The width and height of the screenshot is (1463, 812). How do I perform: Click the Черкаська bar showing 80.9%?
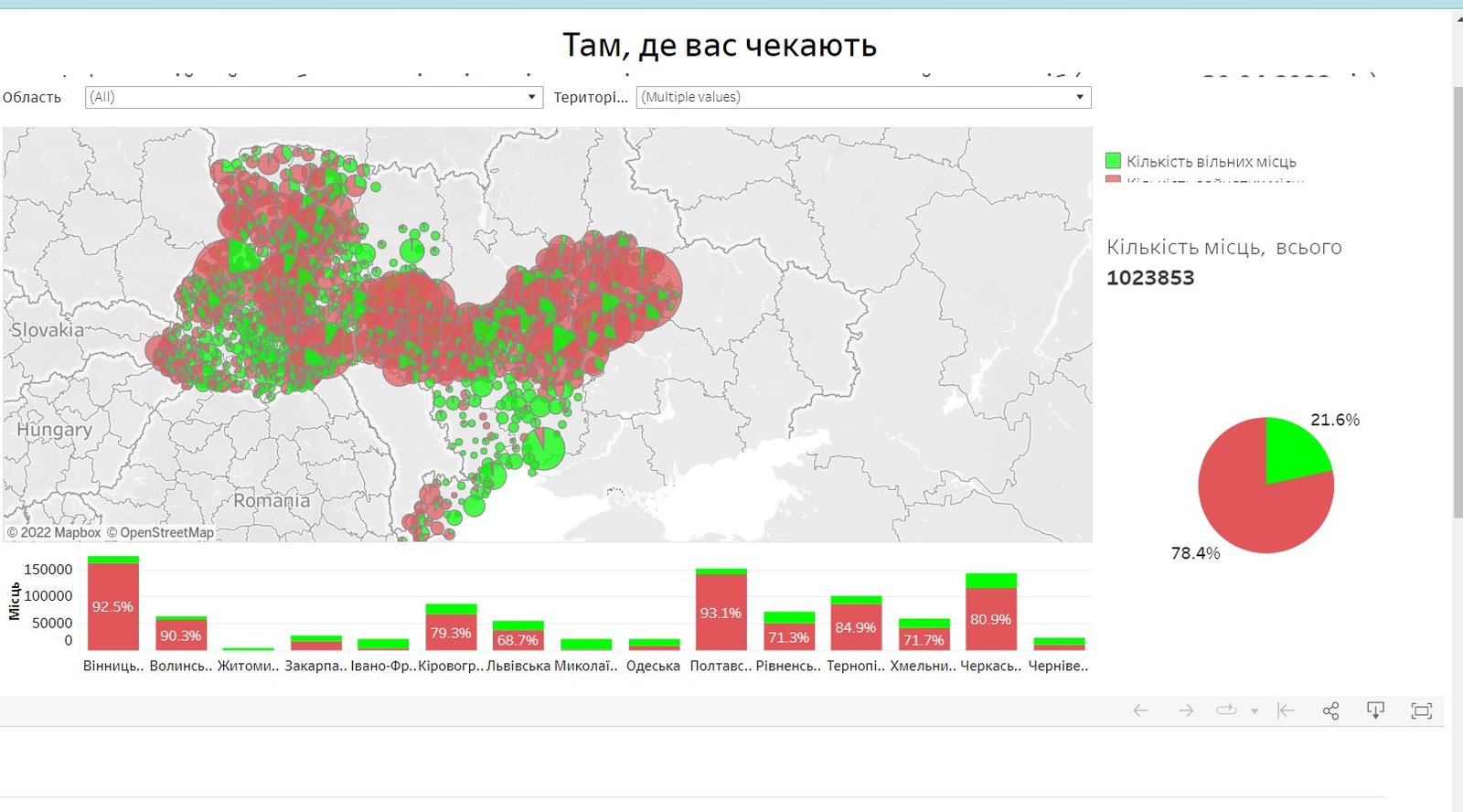coord(990,619)
